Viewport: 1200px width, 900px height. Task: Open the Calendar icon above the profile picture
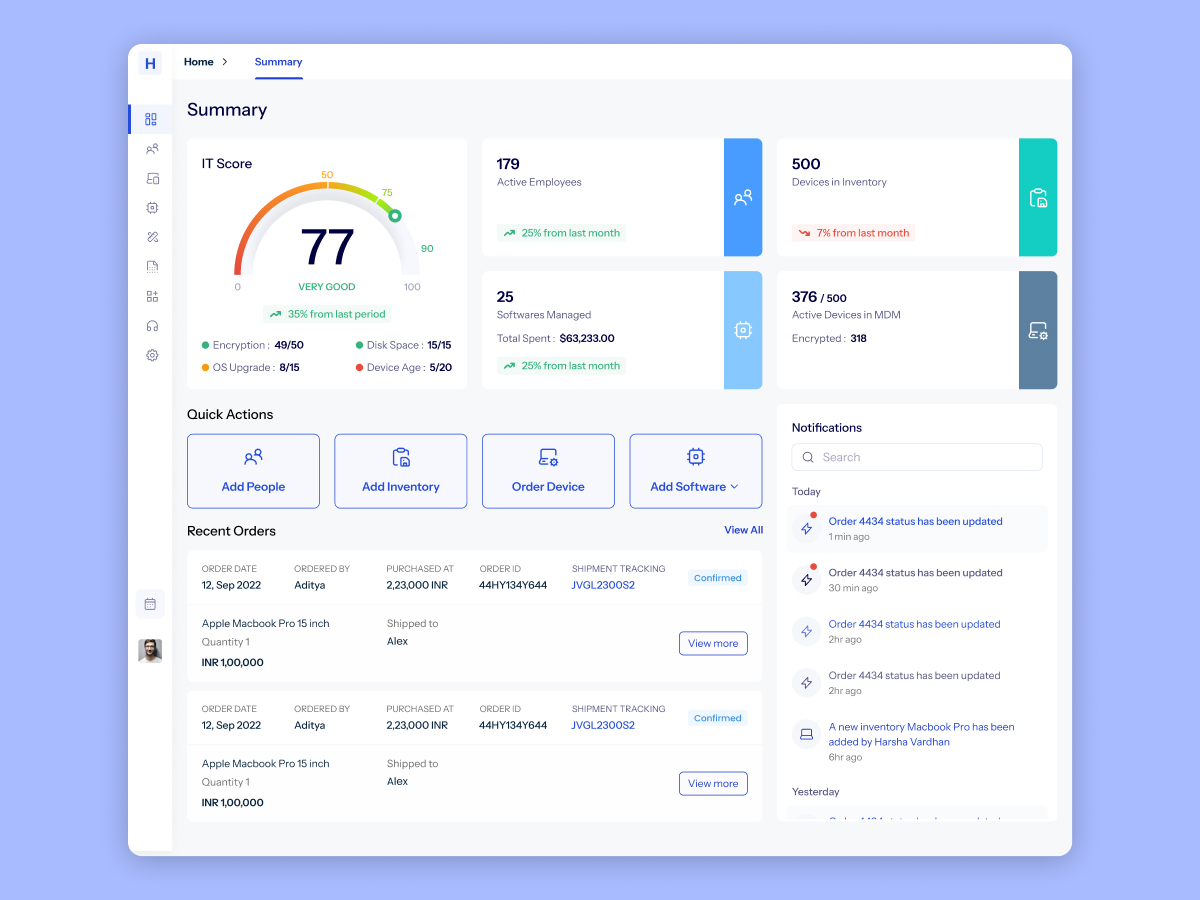(150, 604)
